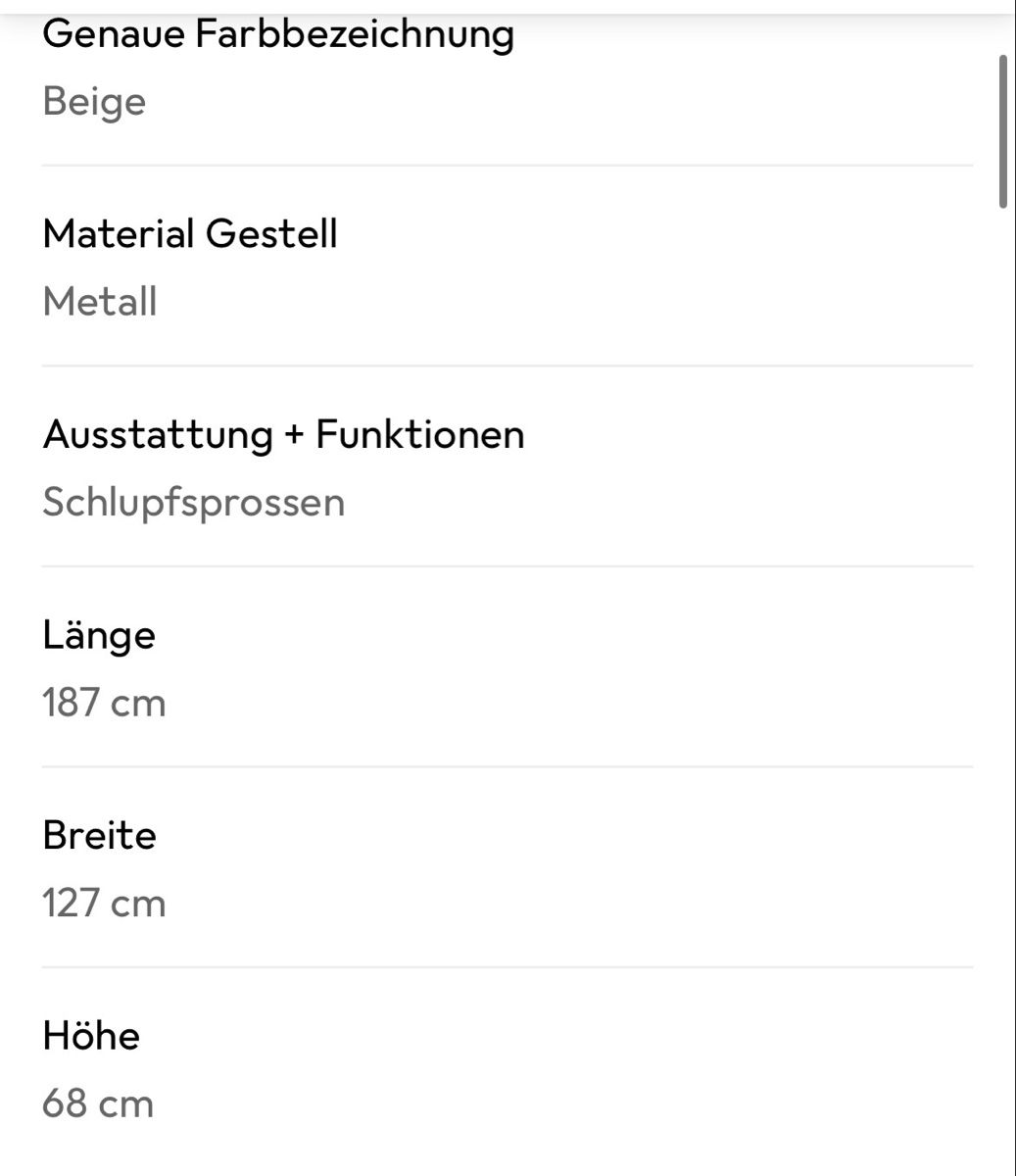The width and height of the screenshot is (1016, 1176).
Task: Click the top shadowed header edge
Action: 508,8
